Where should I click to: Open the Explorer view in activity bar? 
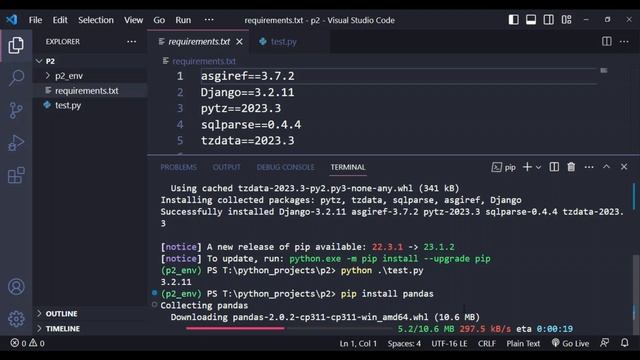[16, 45]
